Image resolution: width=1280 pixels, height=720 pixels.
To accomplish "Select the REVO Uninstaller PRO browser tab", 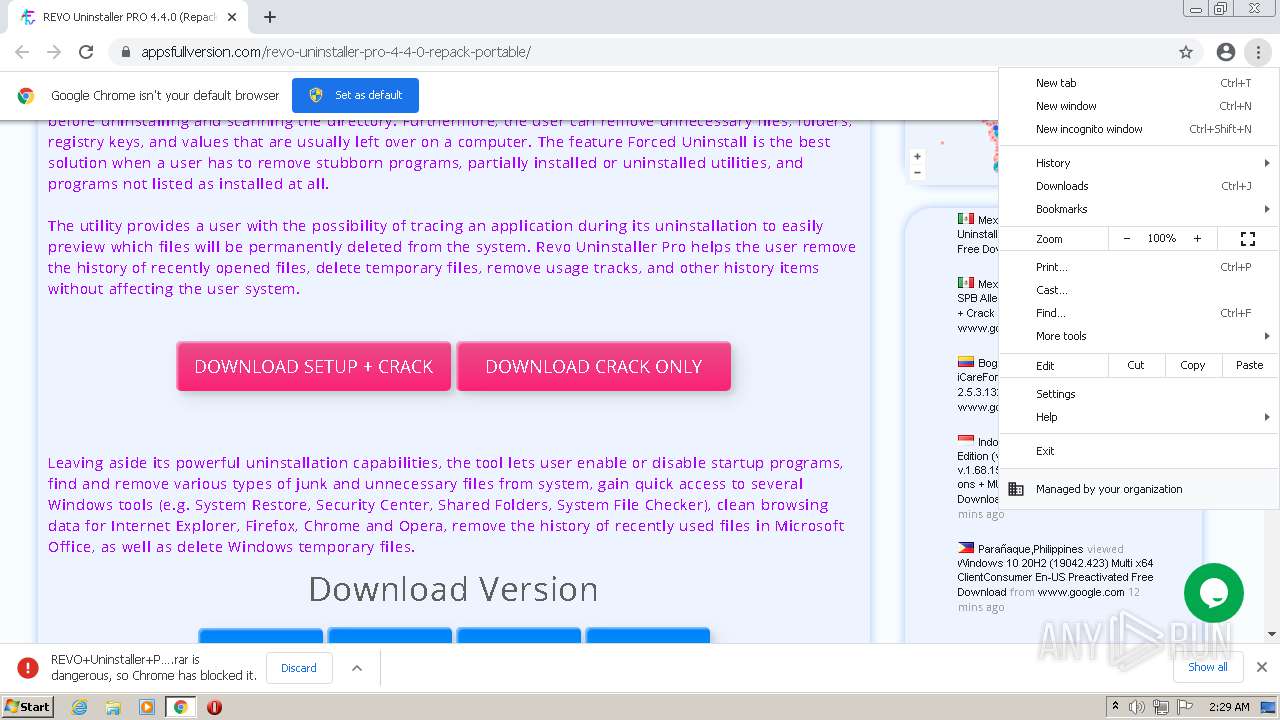I will coord(130,17).
